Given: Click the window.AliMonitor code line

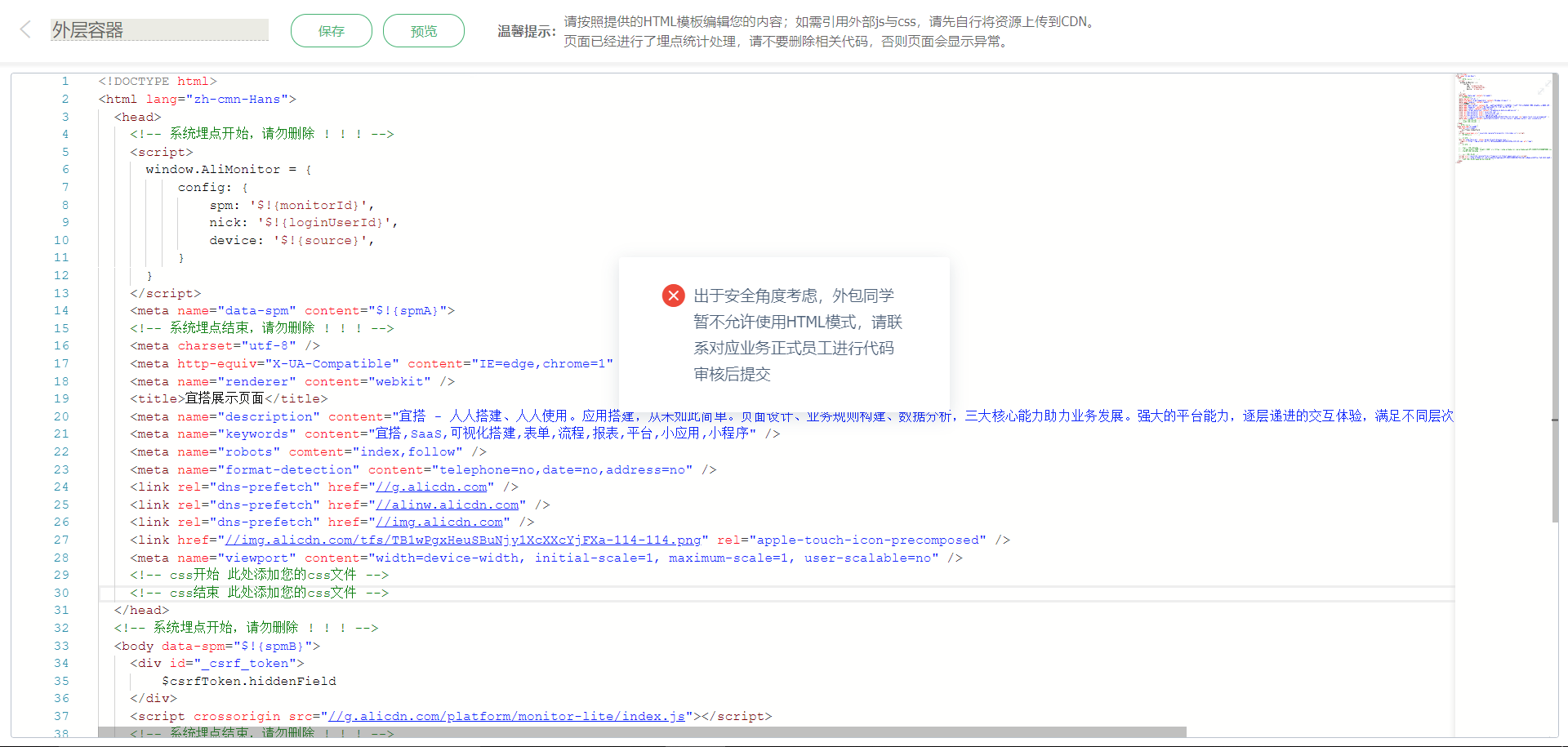Looking at the screenshot, I should pos(229,170).
